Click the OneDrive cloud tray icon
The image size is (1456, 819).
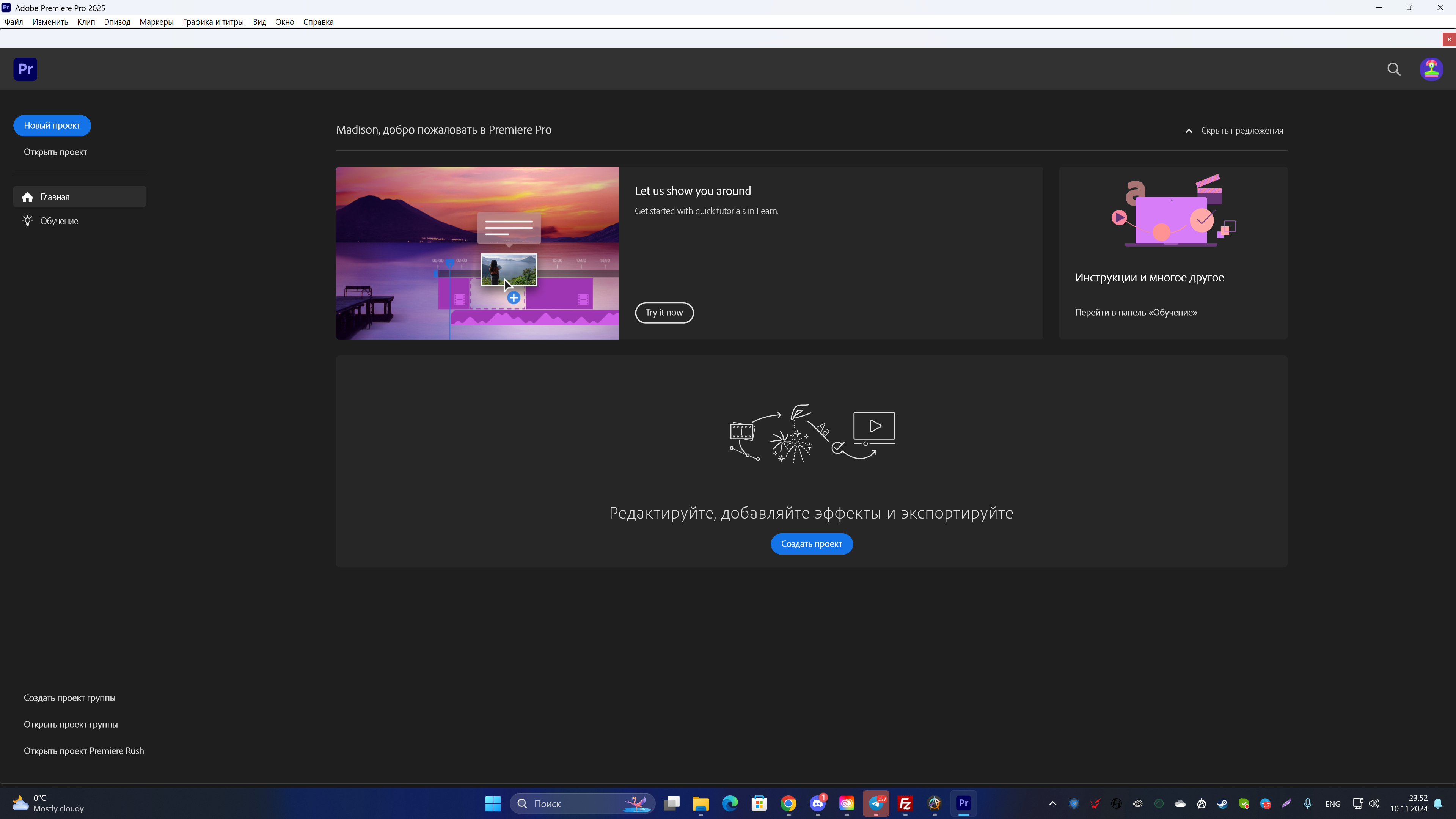(1180, 803)
